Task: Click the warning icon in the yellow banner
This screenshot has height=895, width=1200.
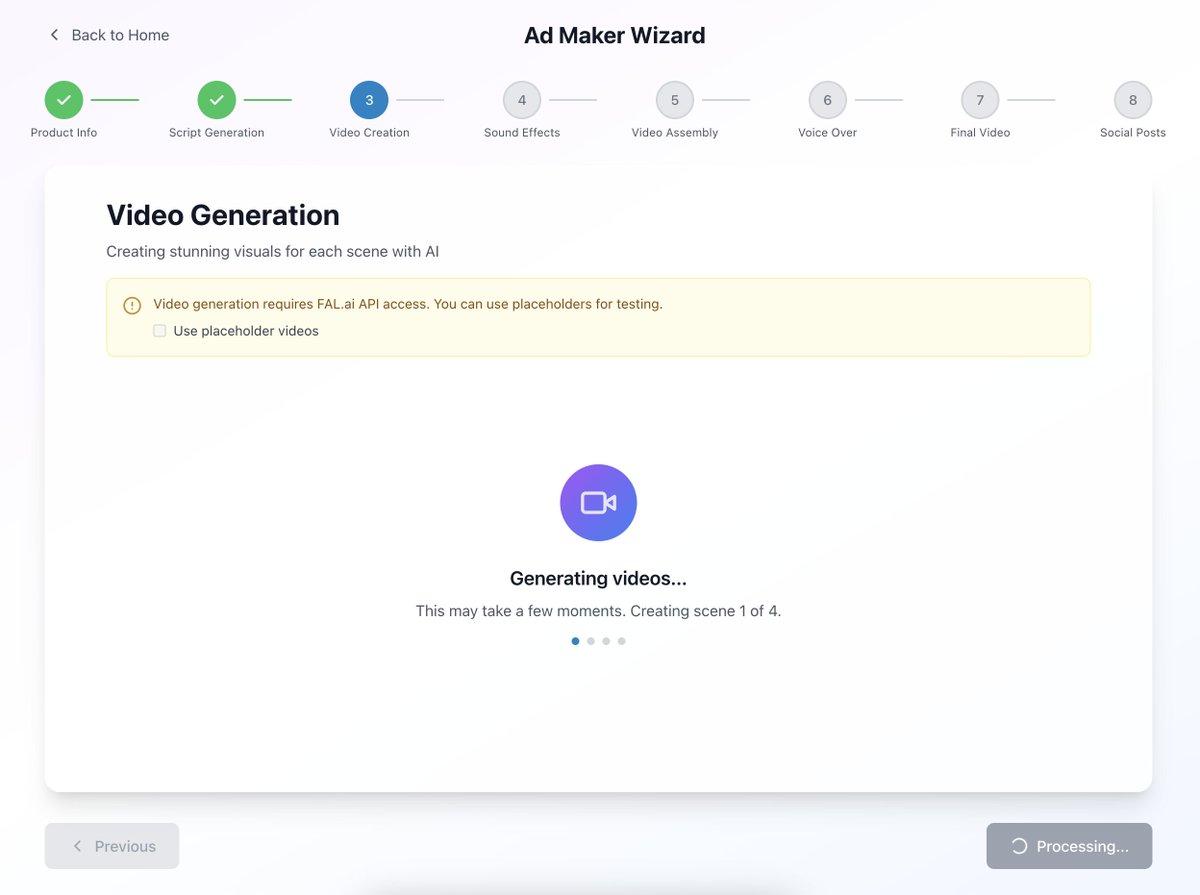Action: [131, 304]
